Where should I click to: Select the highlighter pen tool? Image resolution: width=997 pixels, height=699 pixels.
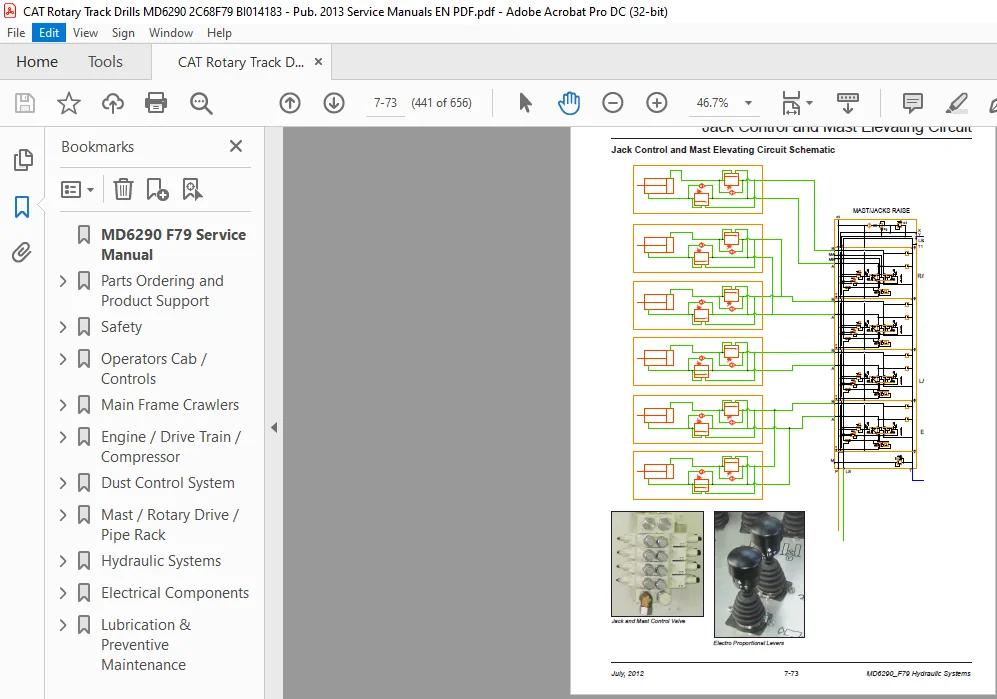(x=956, y=103)
